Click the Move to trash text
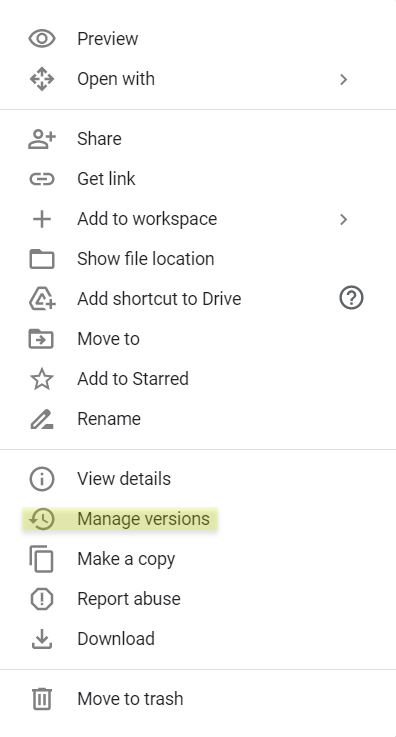 130,699
